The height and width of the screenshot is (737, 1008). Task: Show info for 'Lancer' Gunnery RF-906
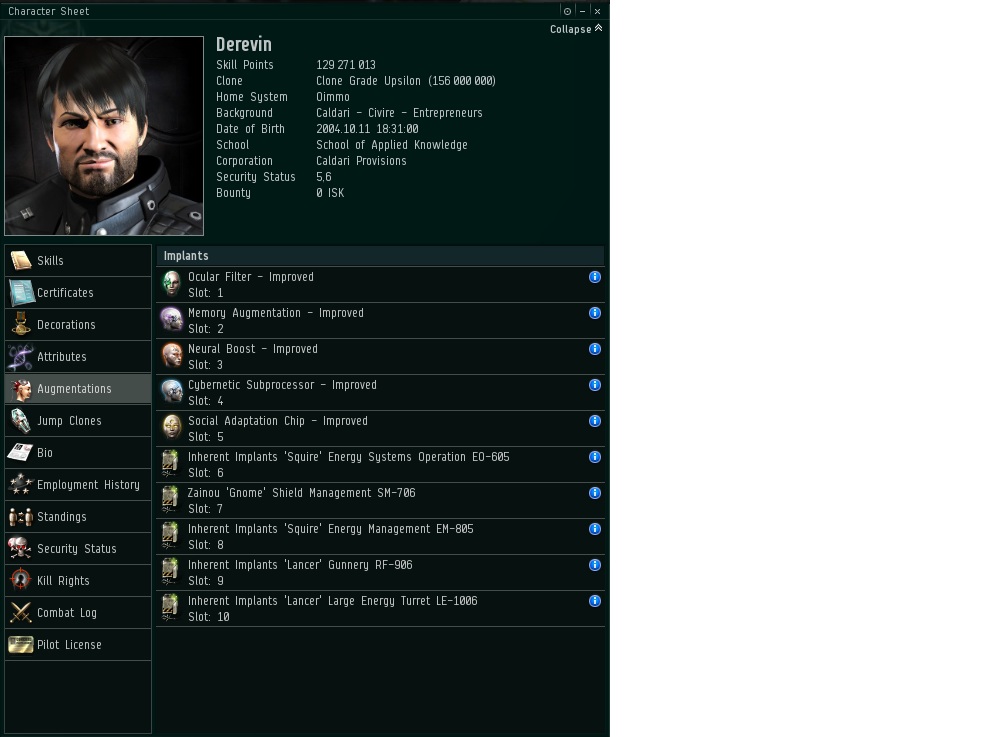pyautogui.click(x=595, y=565)
